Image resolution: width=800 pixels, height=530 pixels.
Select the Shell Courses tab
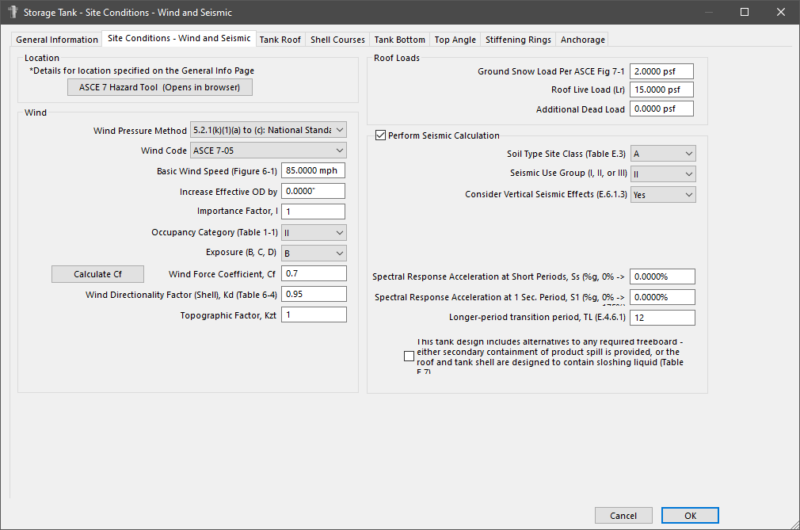338,40
